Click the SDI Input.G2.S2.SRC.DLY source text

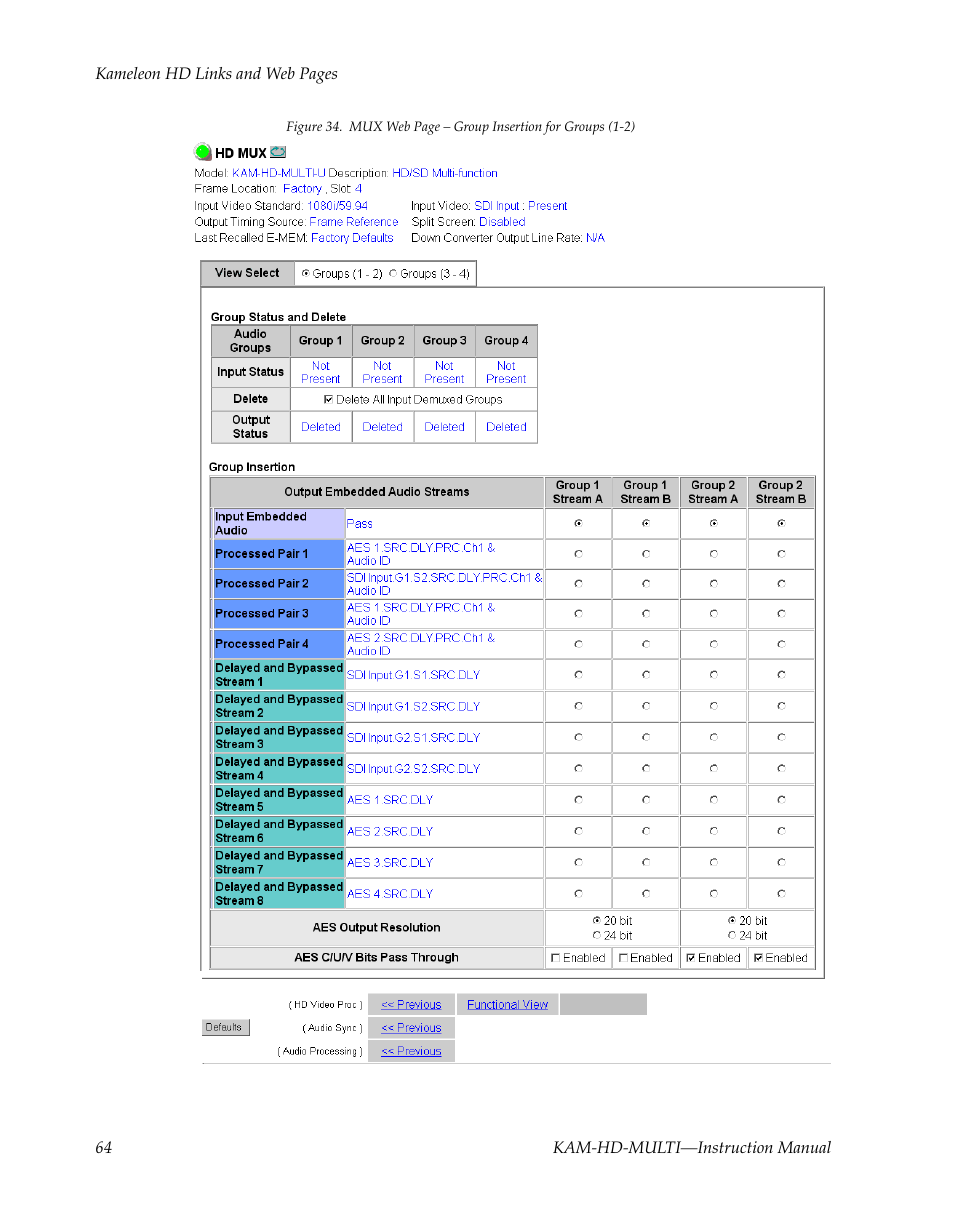(413, 769)
